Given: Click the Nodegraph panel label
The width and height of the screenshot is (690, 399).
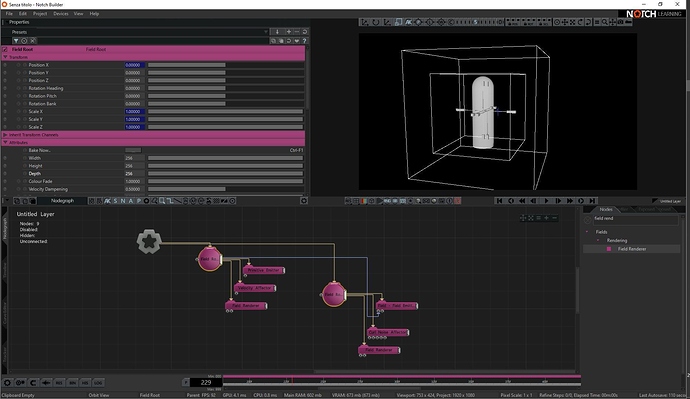Looking at the screenshot, I should pos(62,201).
